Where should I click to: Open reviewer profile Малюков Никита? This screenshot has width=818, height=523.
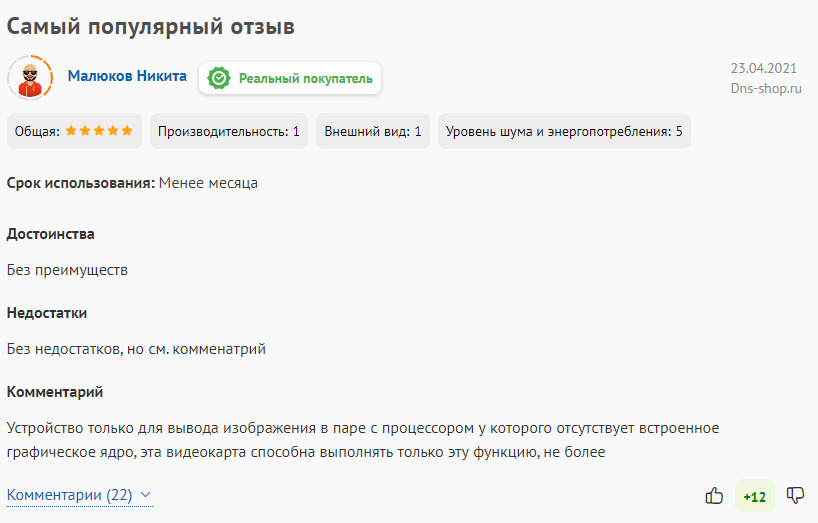coord(127,76)
